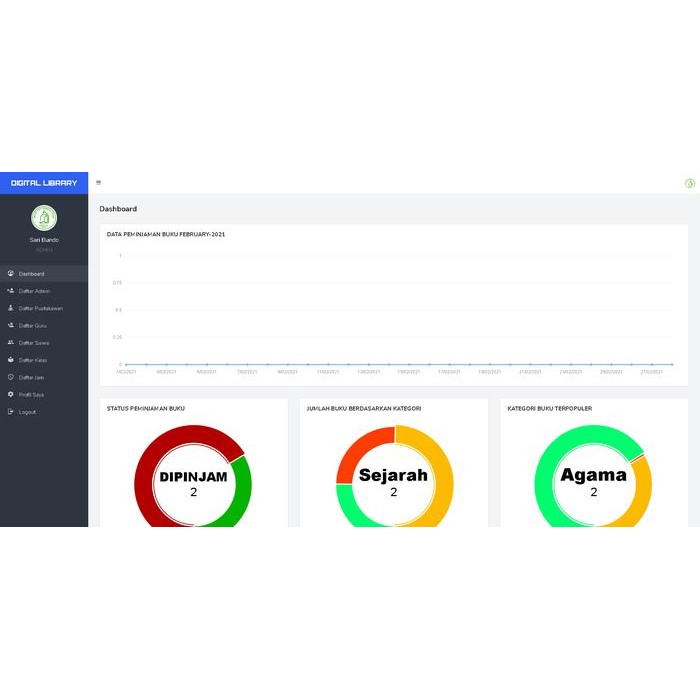Click the Daftar Admin sidebar icon

click(10, 291)
